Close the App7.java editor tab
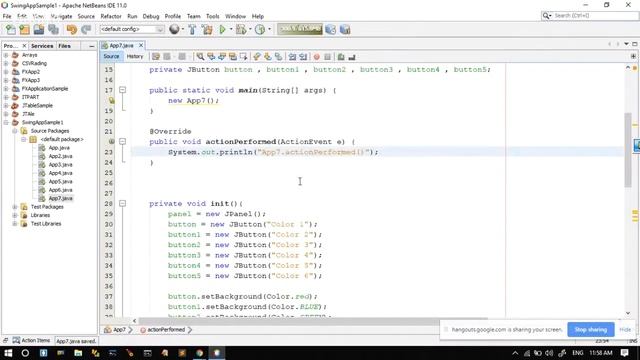 (x=141, y=45)
